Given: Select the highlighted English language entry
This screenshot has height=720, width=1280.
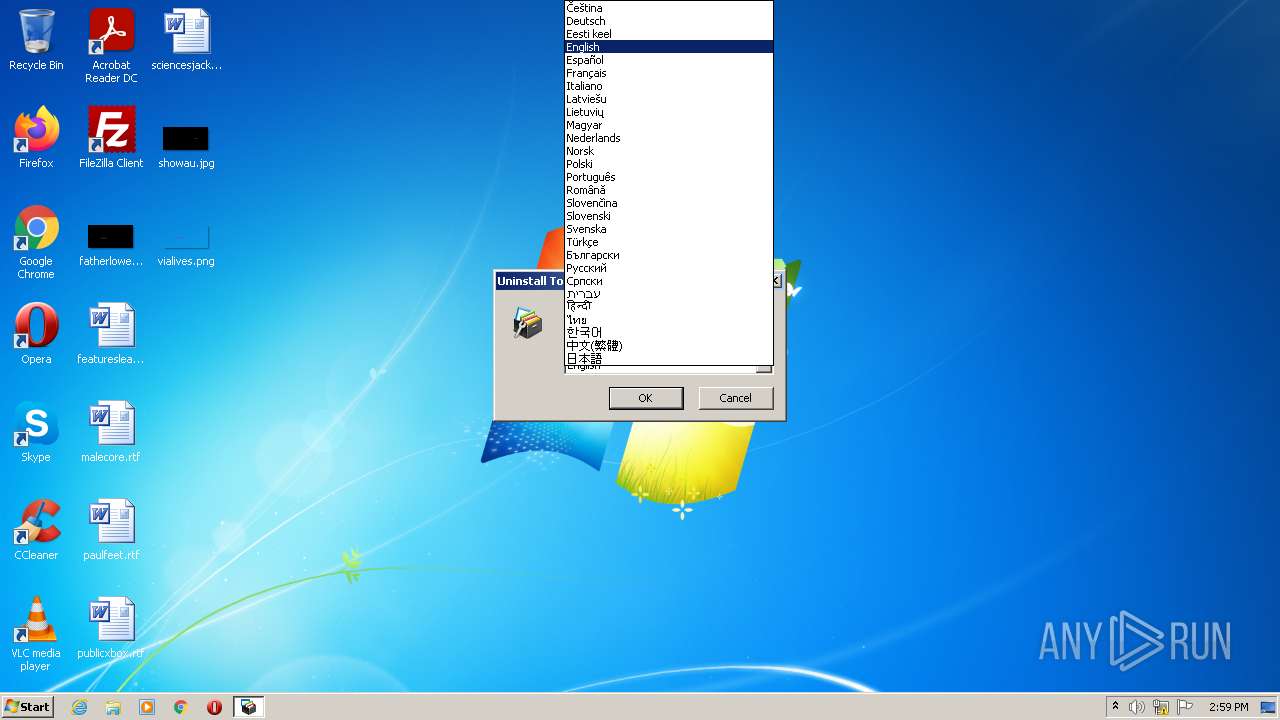Looking at the screenshot, I should click(x=669, y=47).
